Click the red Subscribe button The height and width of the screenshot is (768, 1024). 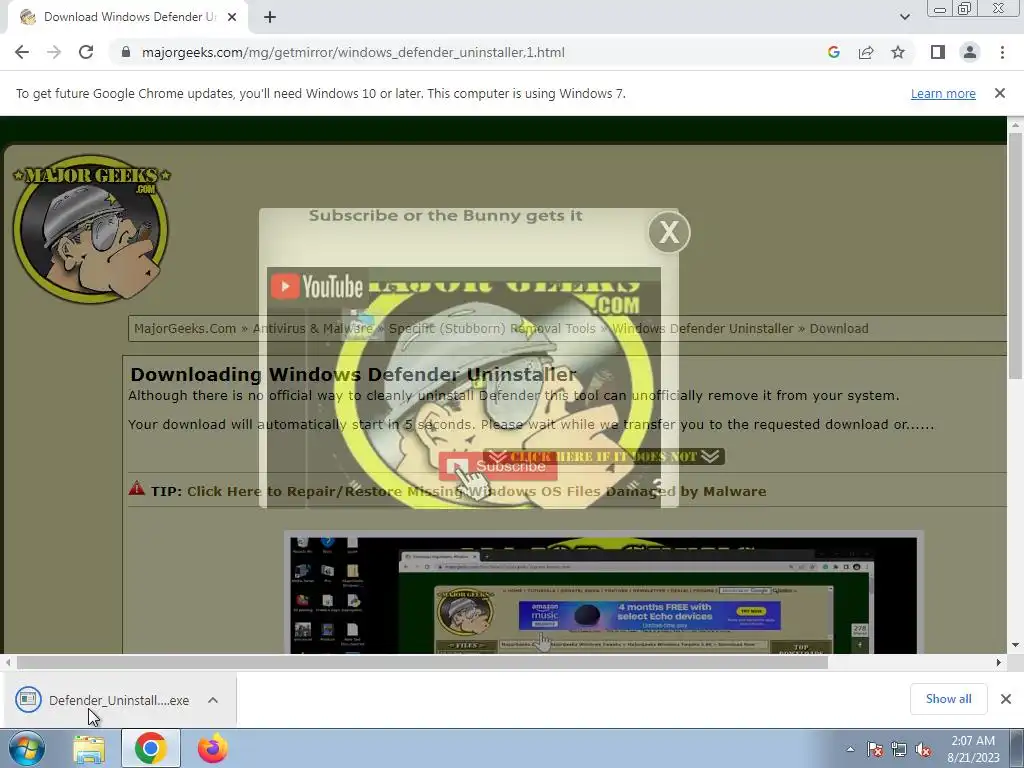498,466
